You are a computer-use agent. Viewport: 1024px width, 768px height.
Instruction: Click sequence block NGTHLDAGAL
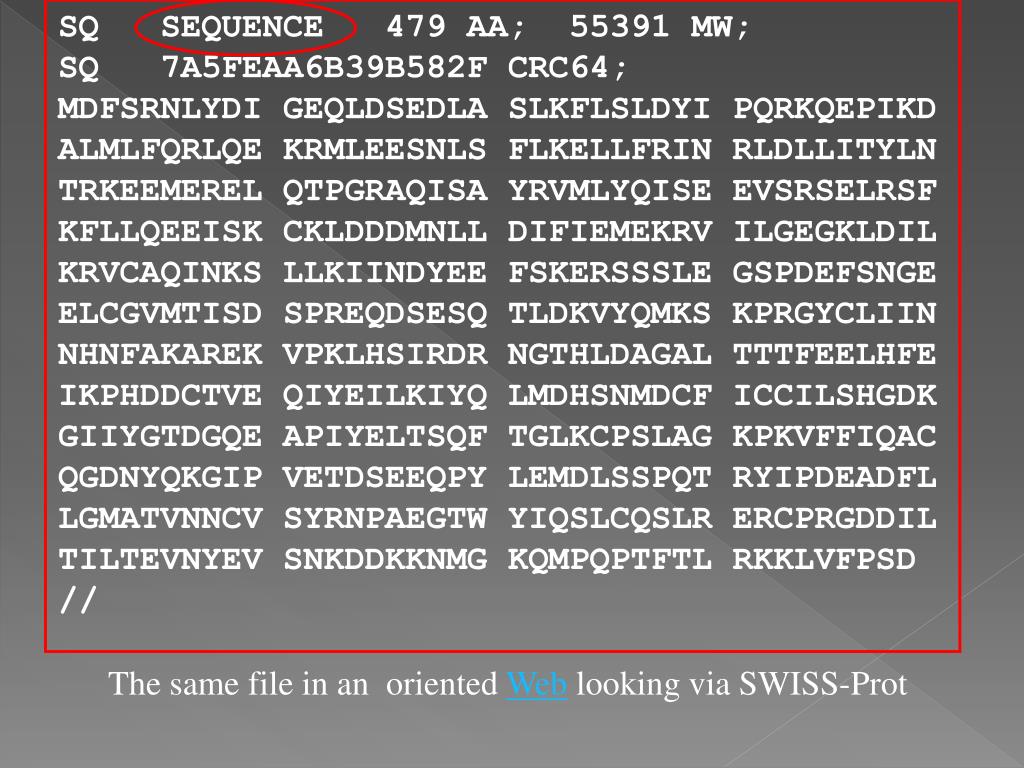click(610, 355)
